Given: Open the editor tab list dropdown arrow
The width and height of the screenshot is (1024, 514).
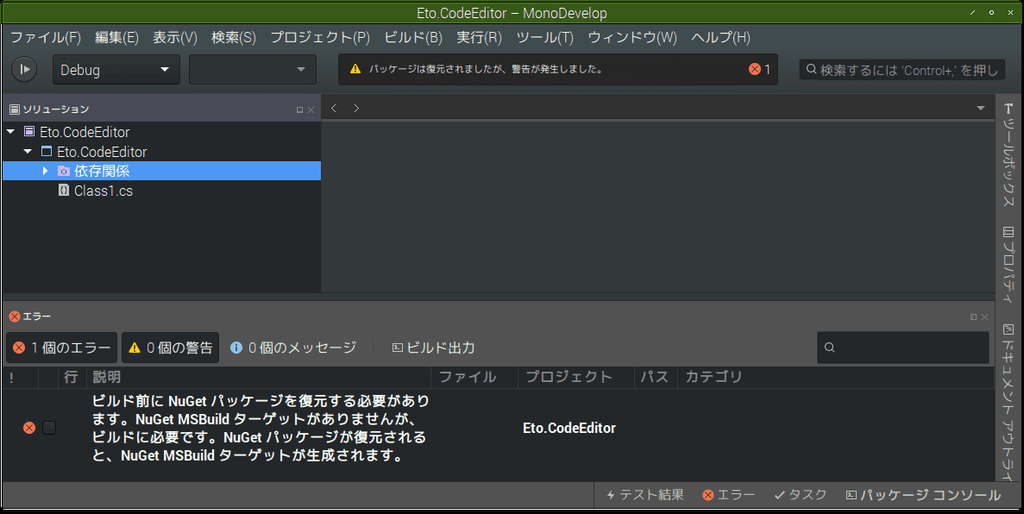Looking at the screenshot, I should (x=980, y=108).
